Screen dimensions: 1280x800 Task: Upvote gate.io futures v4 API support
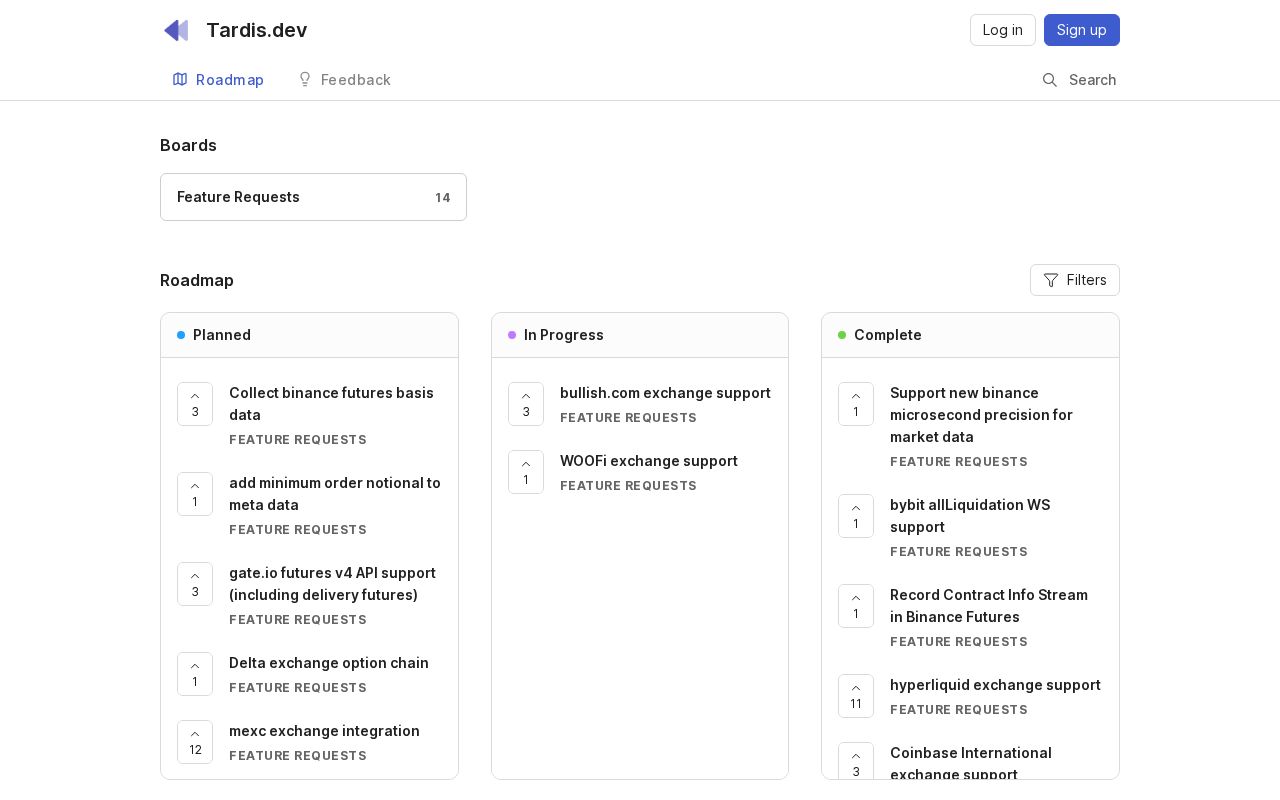click(x=195, y=584)
